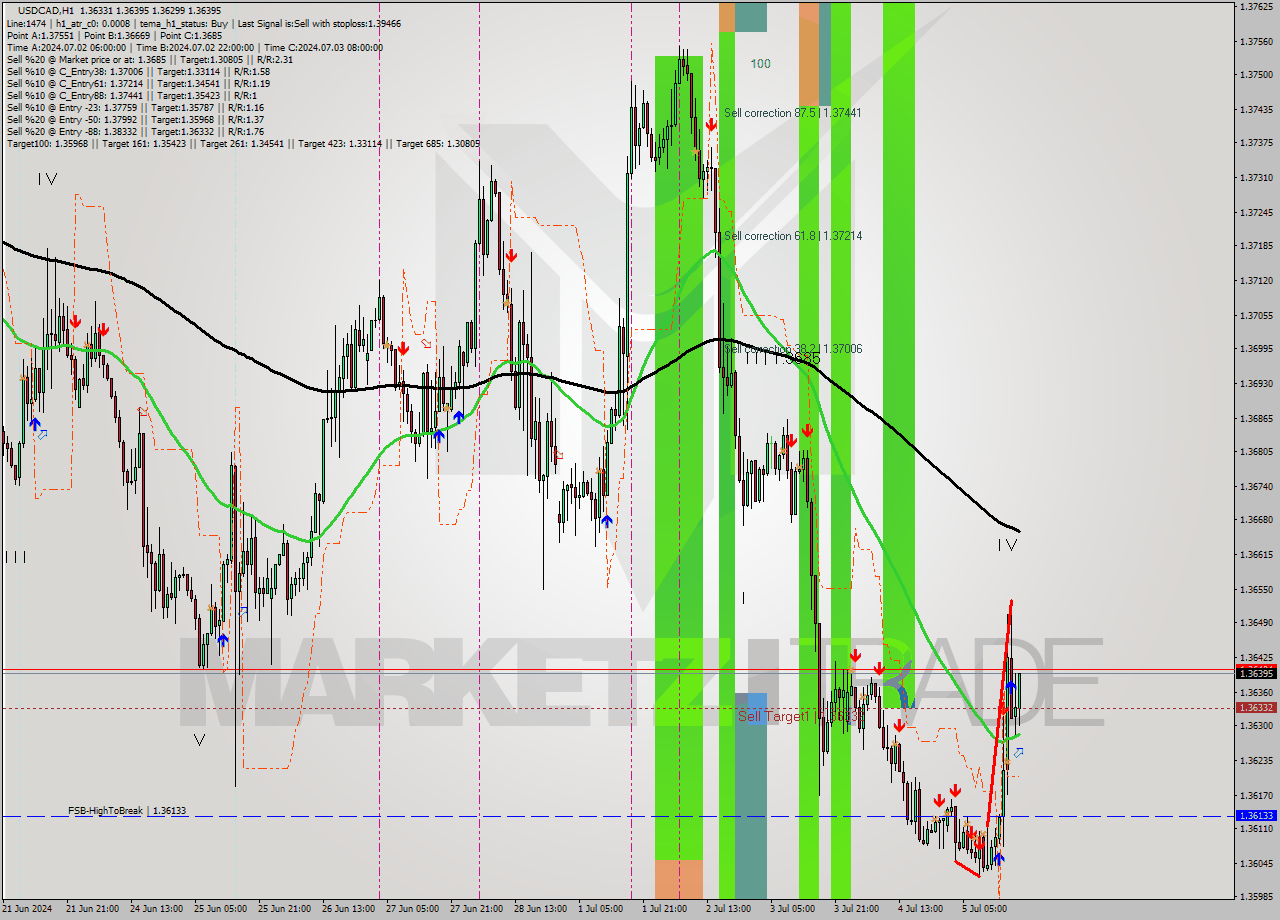Screen dimensions: 1280x920
Task: Click the 'Sell %10 @ C_Entry61' line
Action: [138, 84]
